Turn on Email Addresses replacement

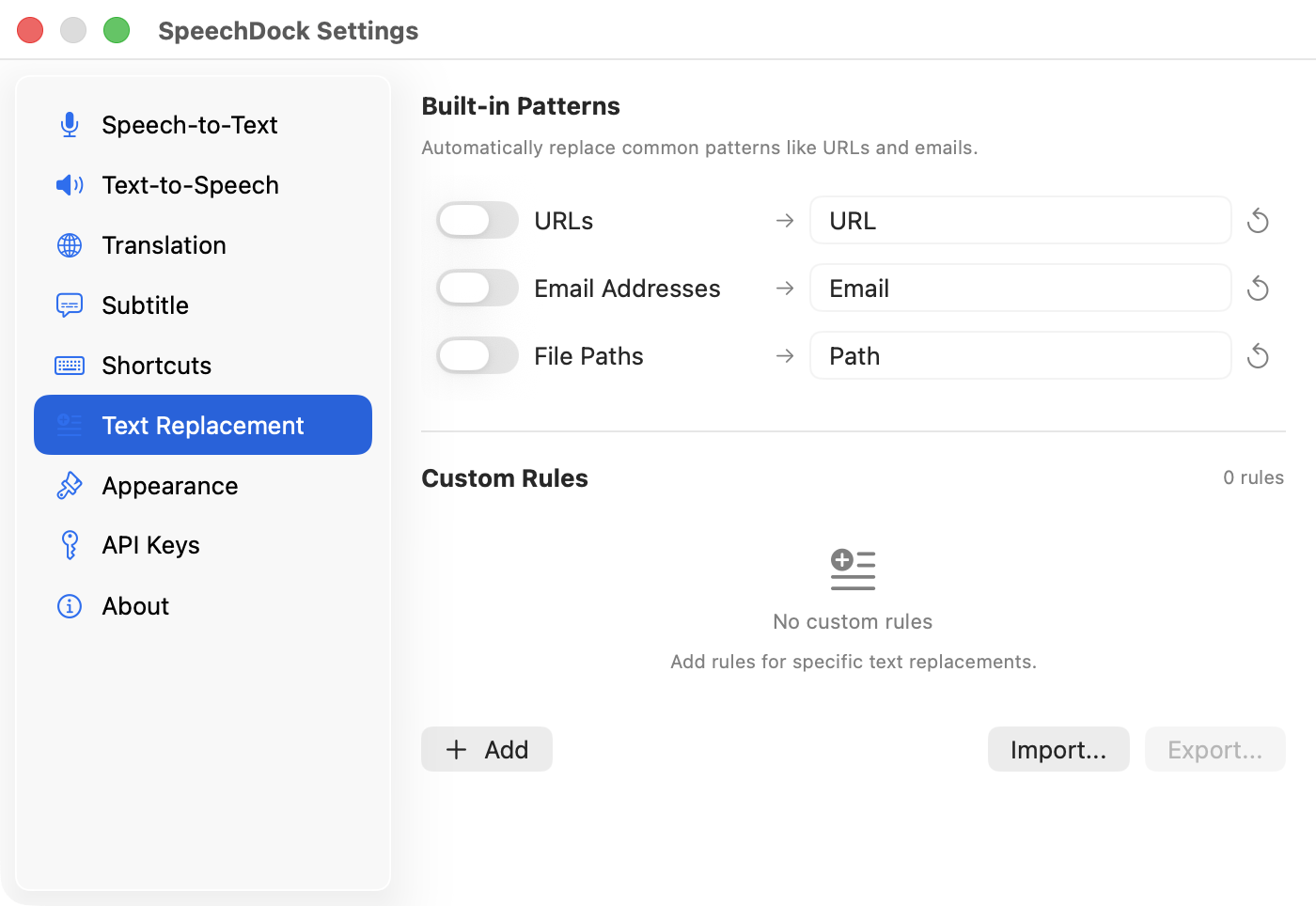coord(477,288)
